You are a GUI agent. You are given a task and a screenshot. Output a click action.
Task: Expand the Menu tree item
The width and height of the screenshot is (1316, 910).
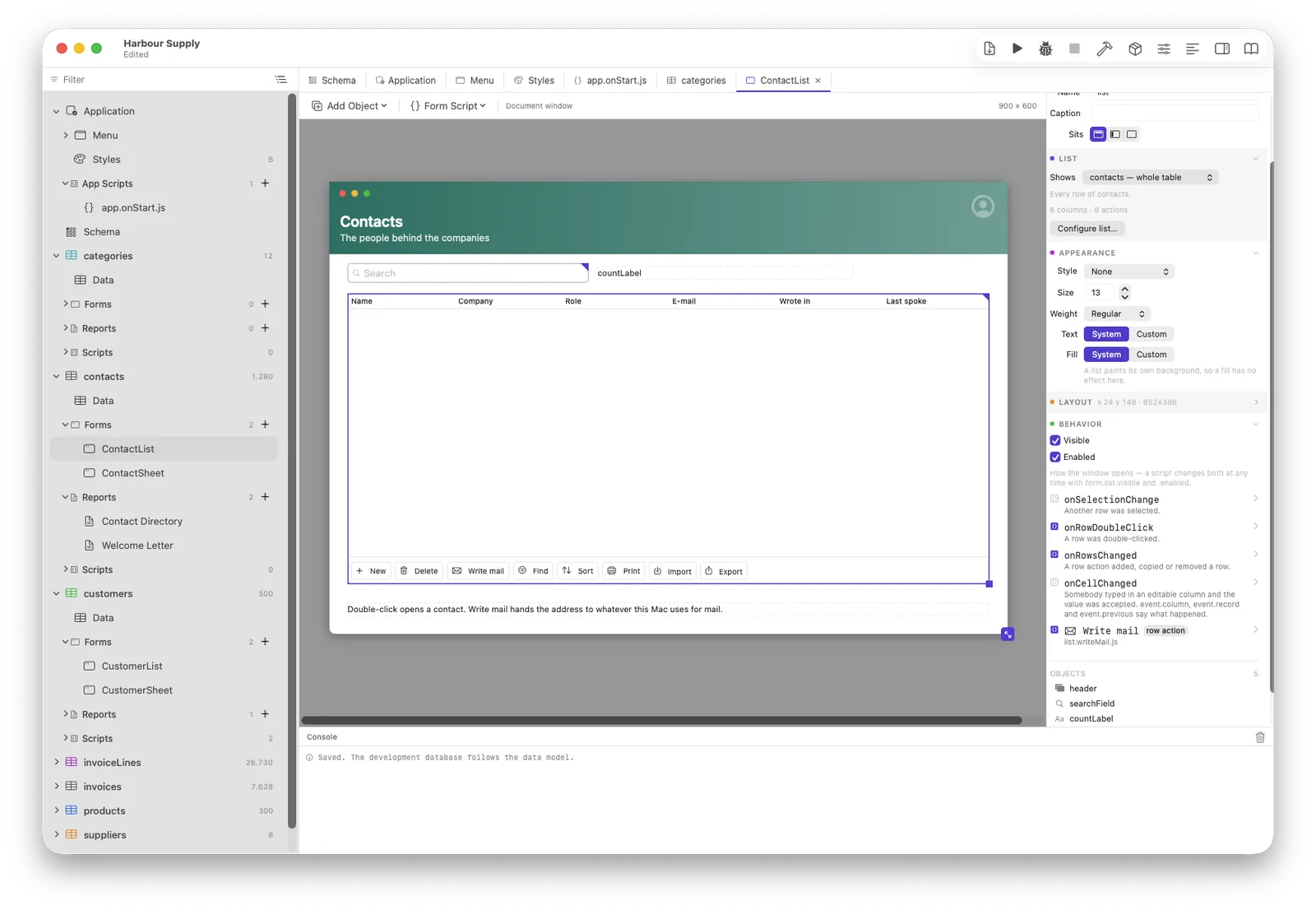click(66, 136)
